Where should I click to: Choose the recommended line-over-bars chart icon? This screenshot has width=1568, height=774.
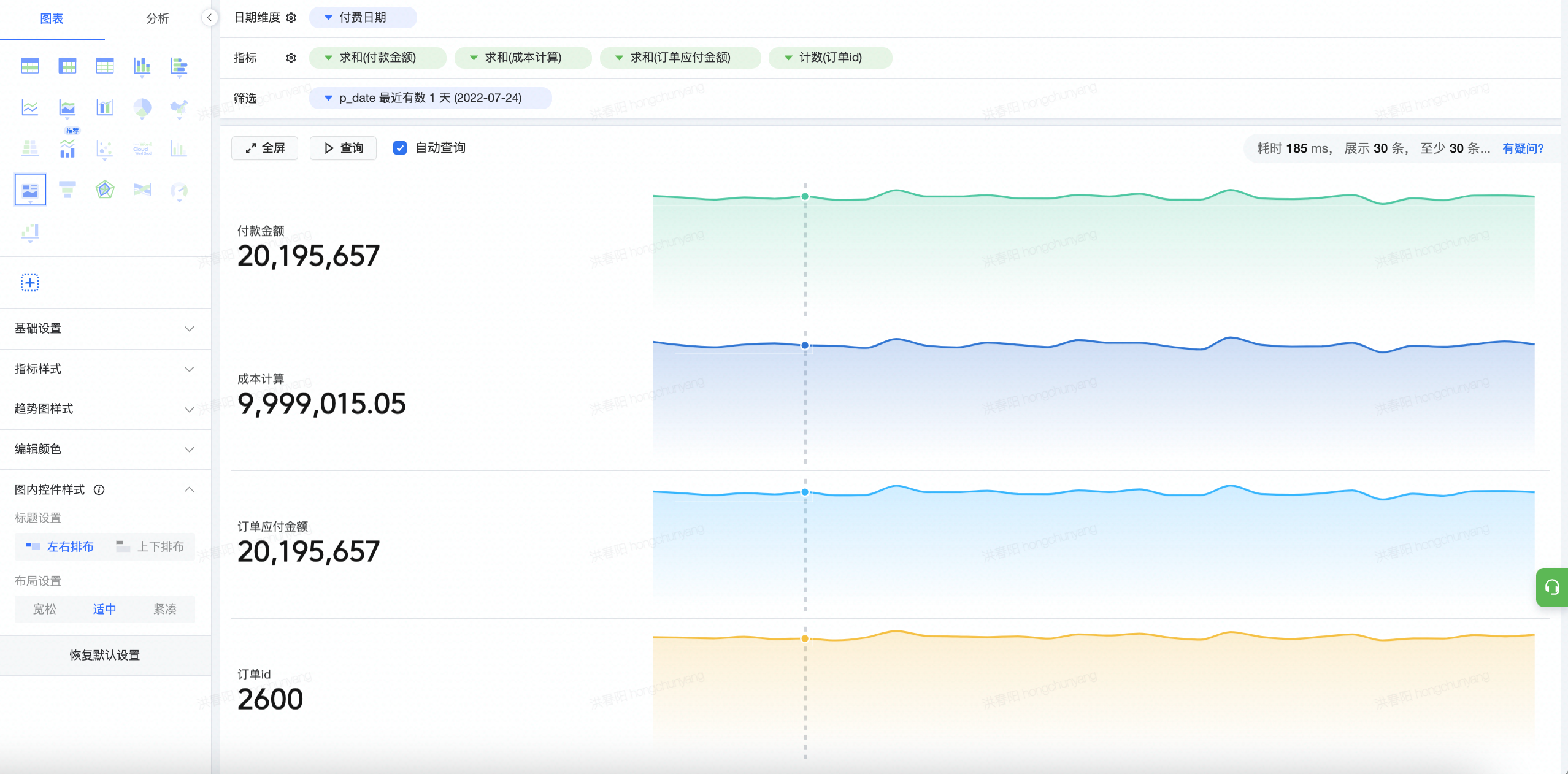click(67, 148)
